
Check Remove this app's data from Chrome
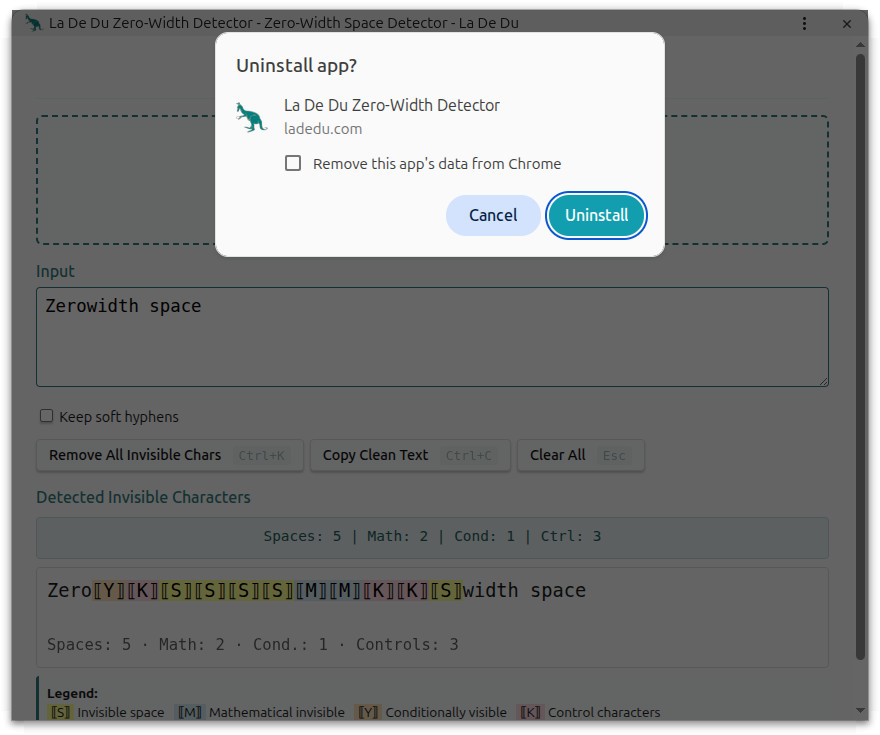(x=293, y=163)
